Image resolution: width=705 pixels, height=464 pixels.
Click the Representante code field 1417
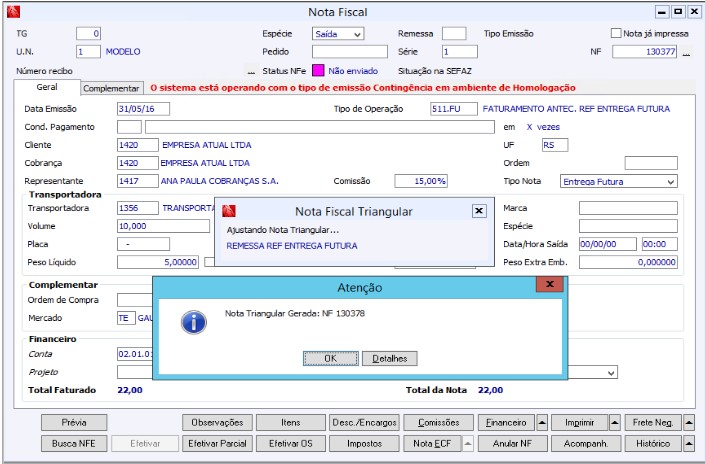pos(138,181)
